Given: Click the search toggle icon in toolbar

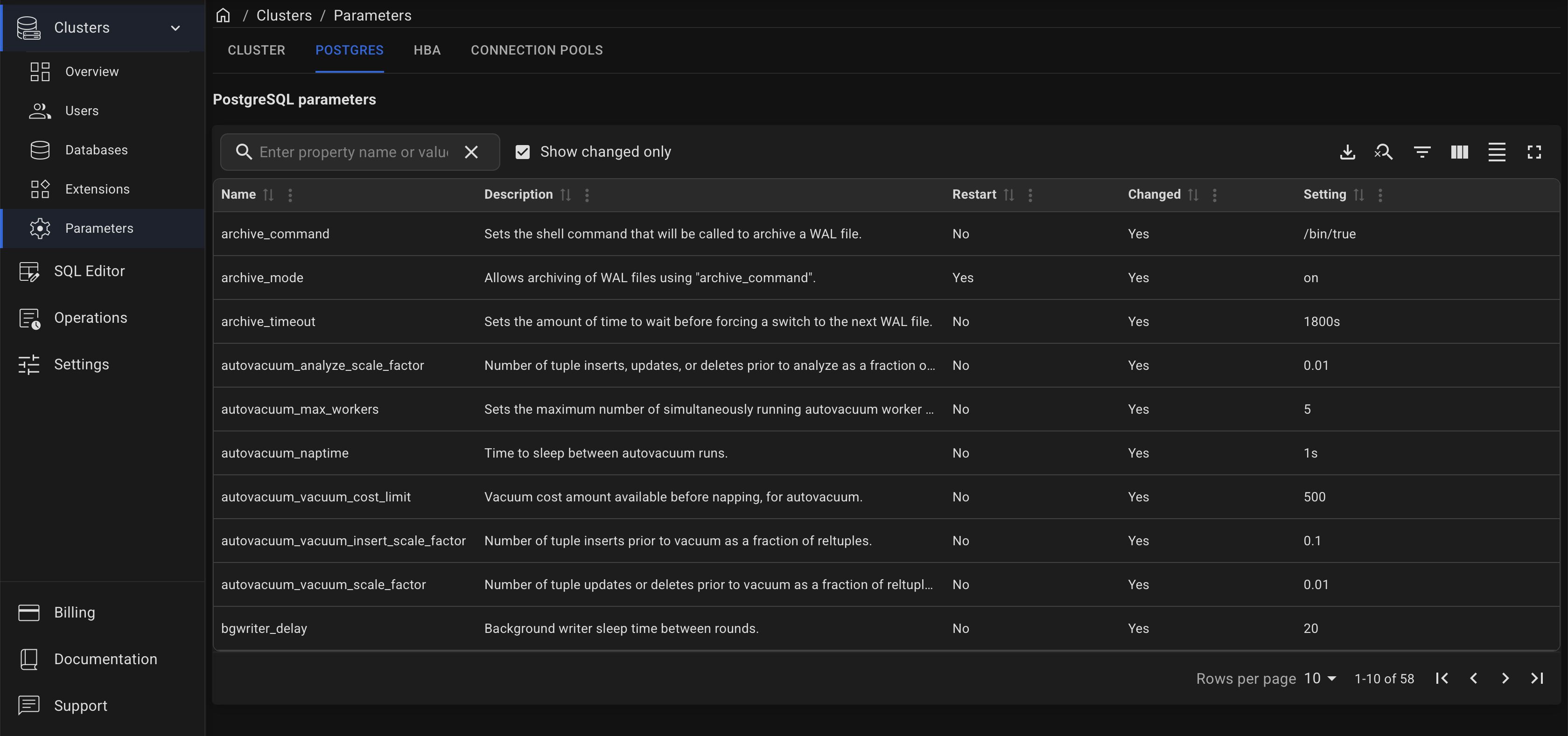Looking at the screenshot, I should [1384, 152].
